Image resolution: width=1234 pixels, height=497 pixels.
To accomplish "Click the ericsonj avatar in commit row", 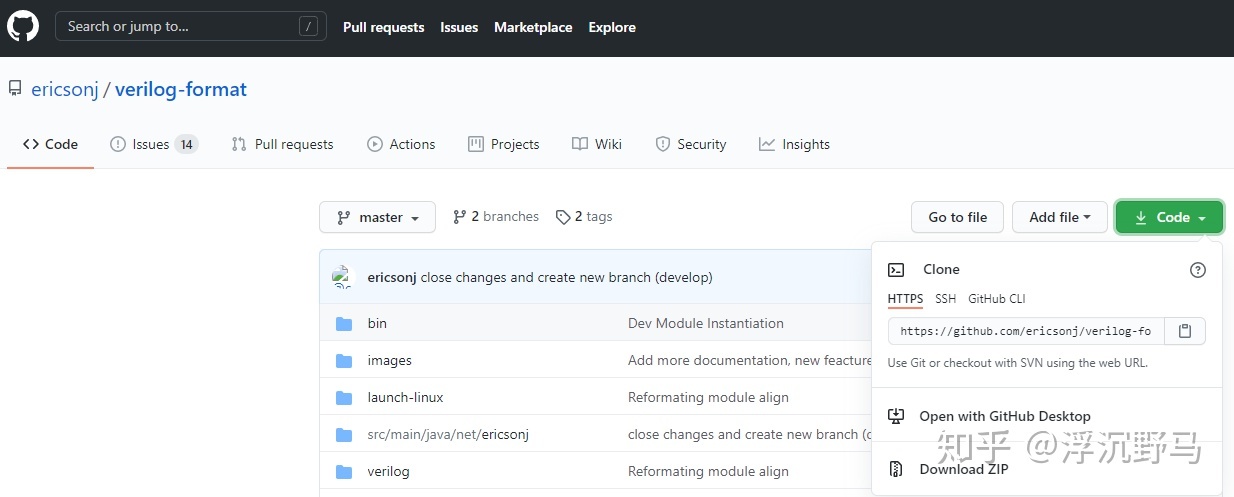I will (x=344, y=277).
